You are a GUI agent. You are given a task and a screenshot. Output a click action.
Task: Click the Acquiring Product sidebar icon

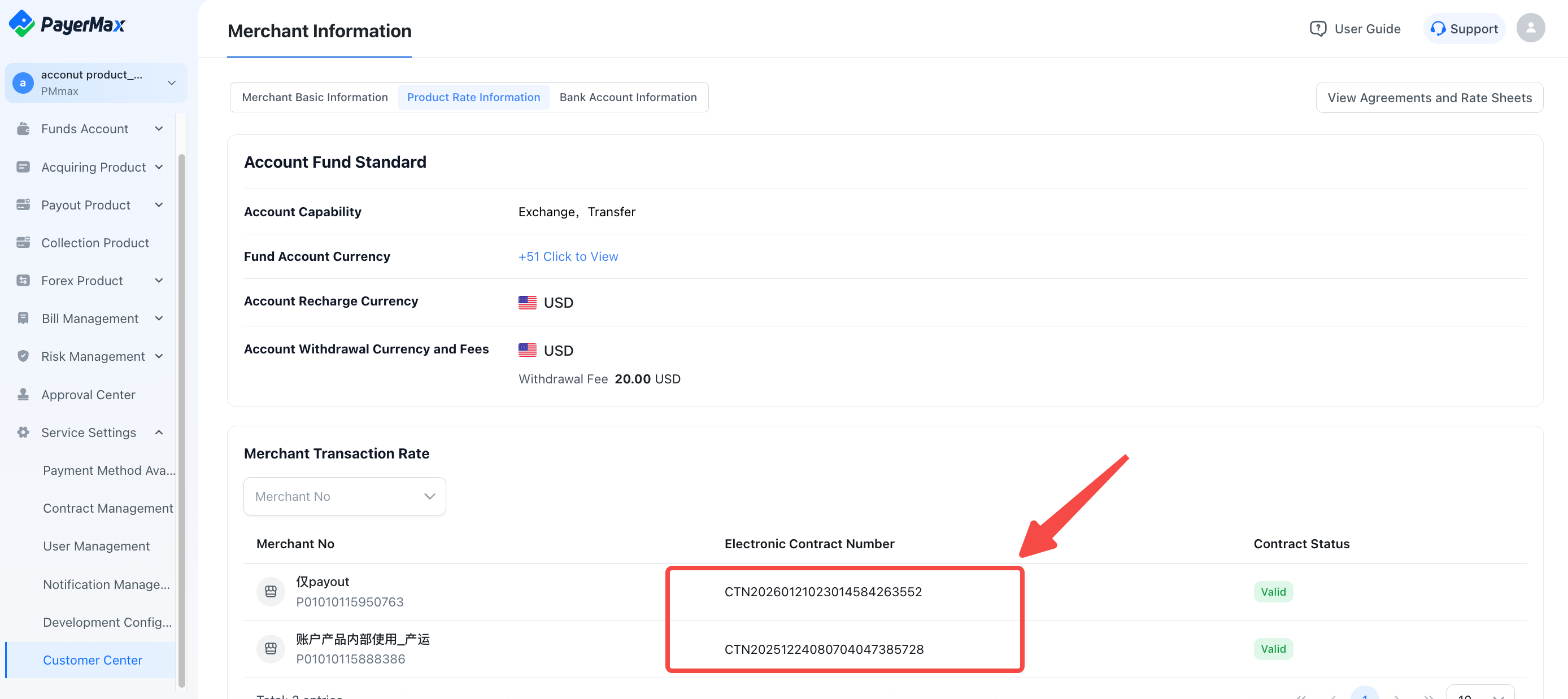pos(23,167)
